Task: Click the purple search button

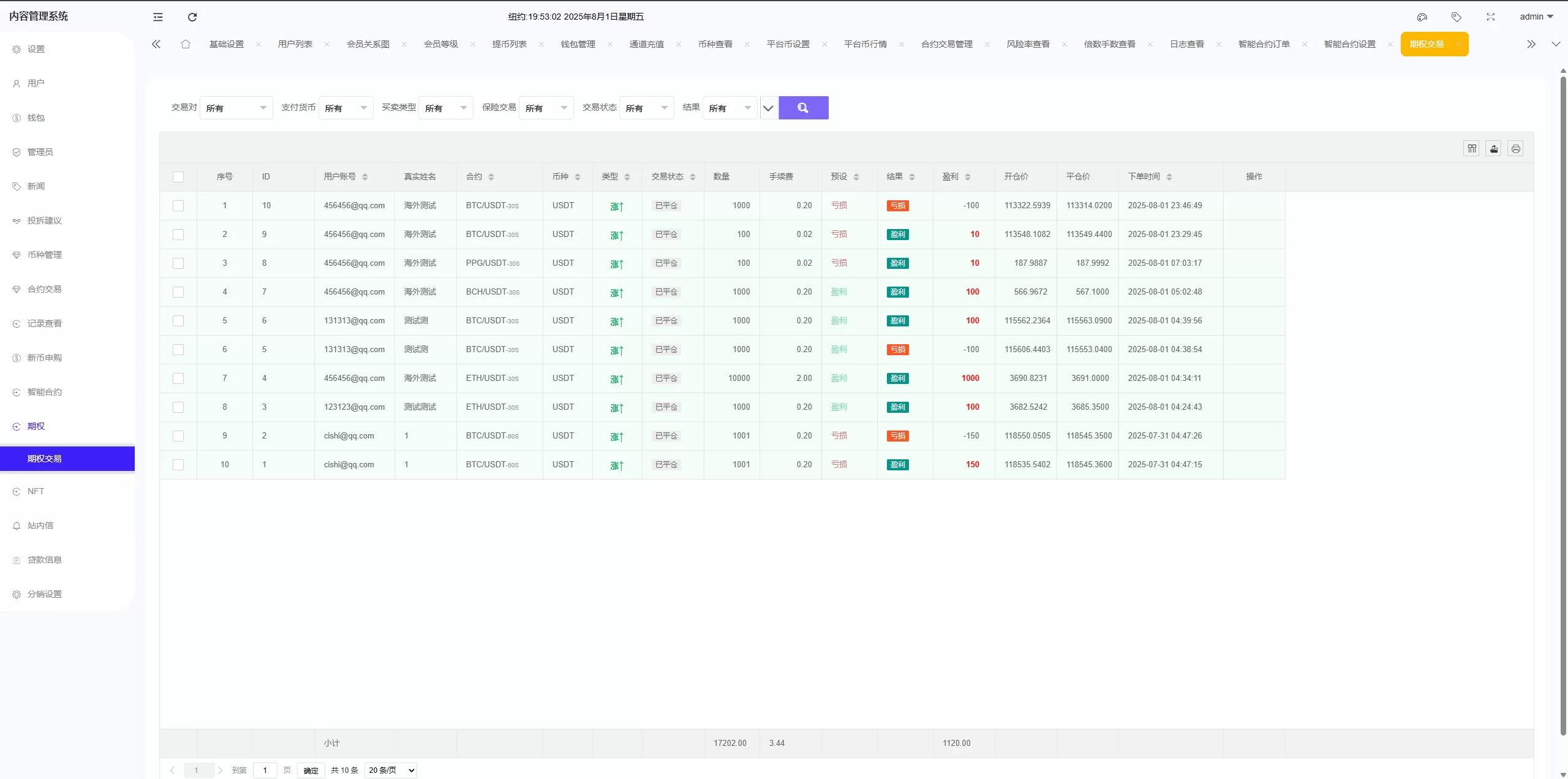Action: point(804,108)
